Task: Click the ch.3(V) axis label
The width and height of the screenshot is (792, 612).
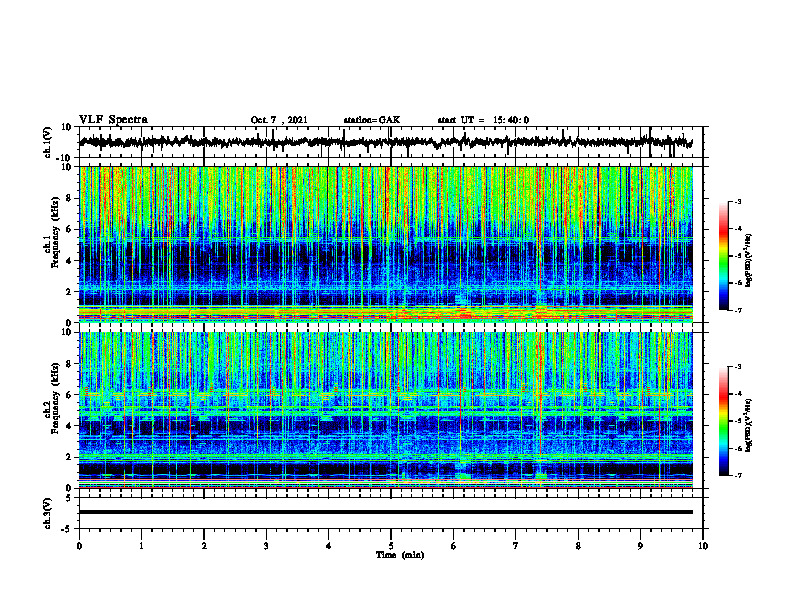Action: click(47, 513)
